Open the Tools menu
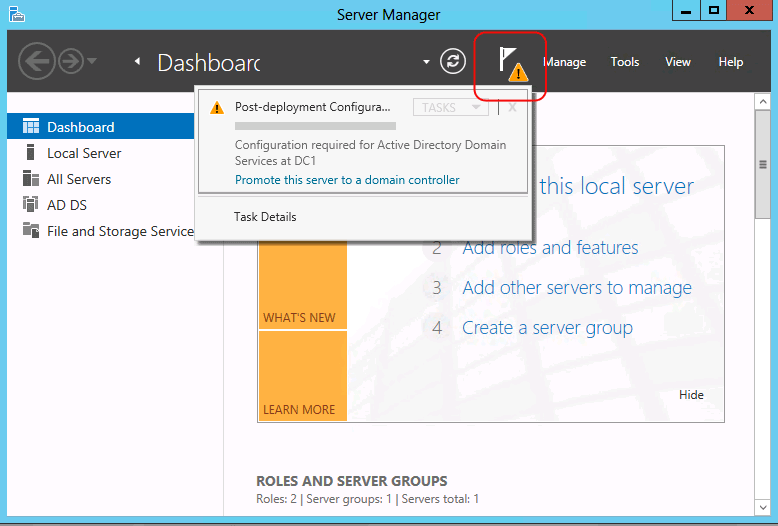The image size is (778, 526). point(625,62)
